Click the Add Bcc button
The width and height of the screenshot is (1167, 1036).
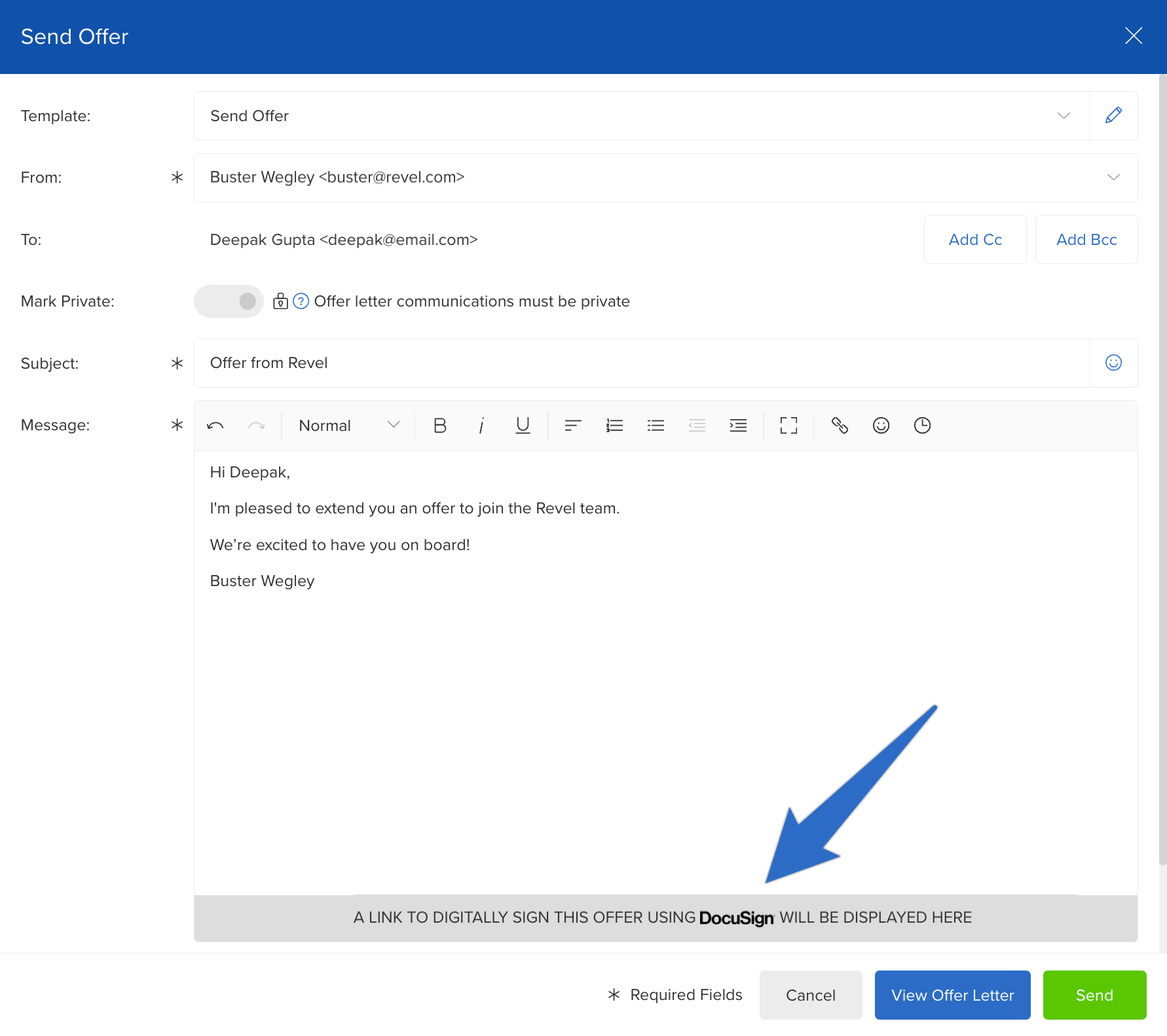pyautogui.click(x=1086, y=240)
